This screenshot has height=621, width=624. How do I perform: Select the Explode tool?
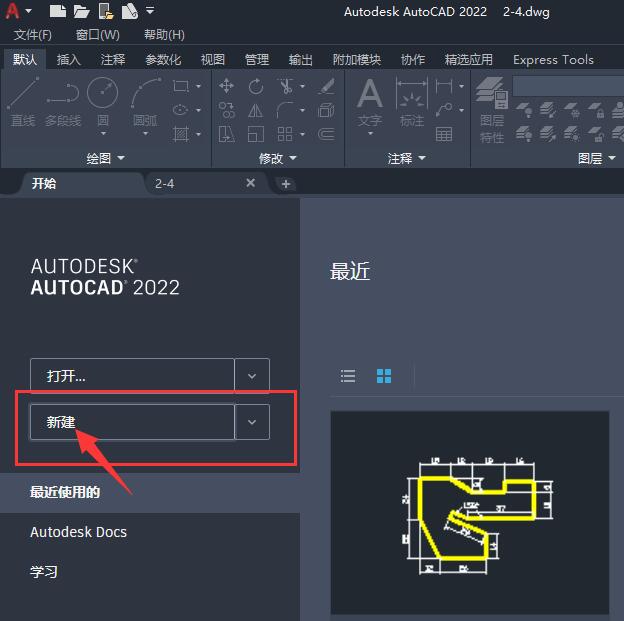click(326, 110)
